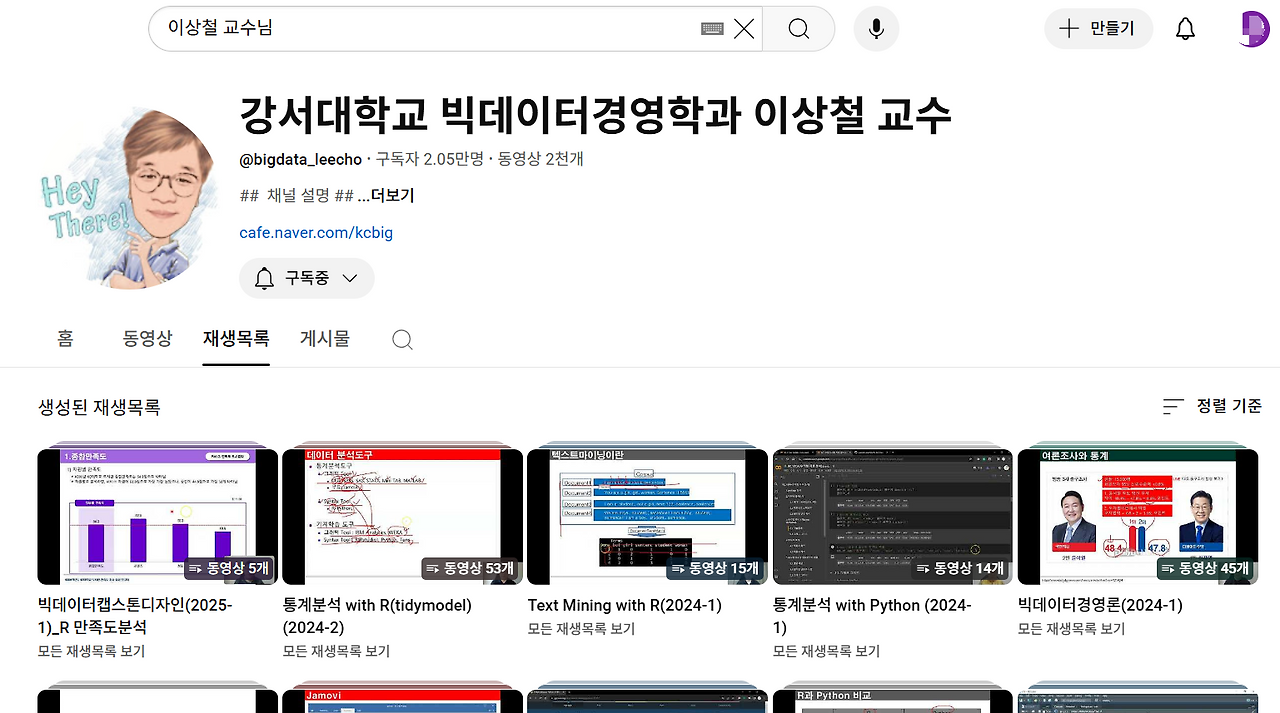Expand the channel description with 더보기

389,195
